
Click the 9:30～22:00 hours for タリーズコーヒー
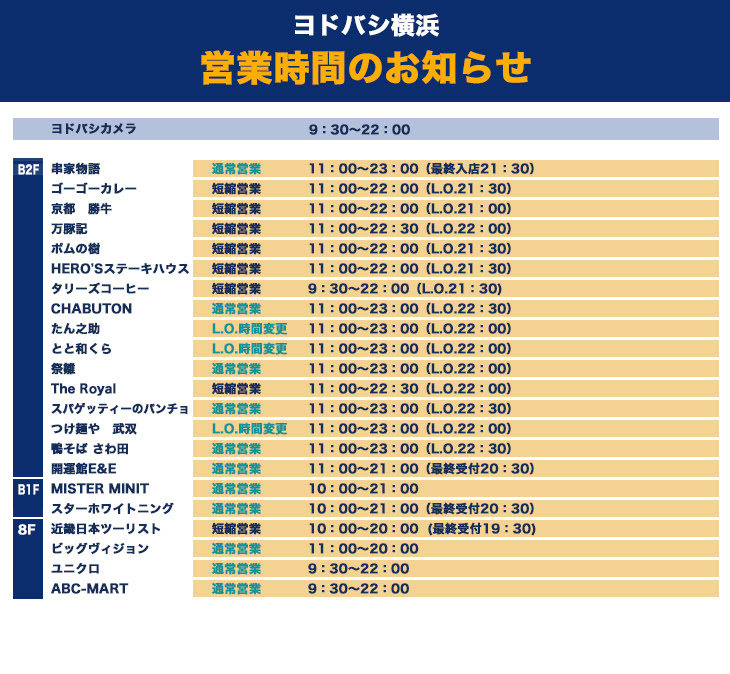pos(358,289)
